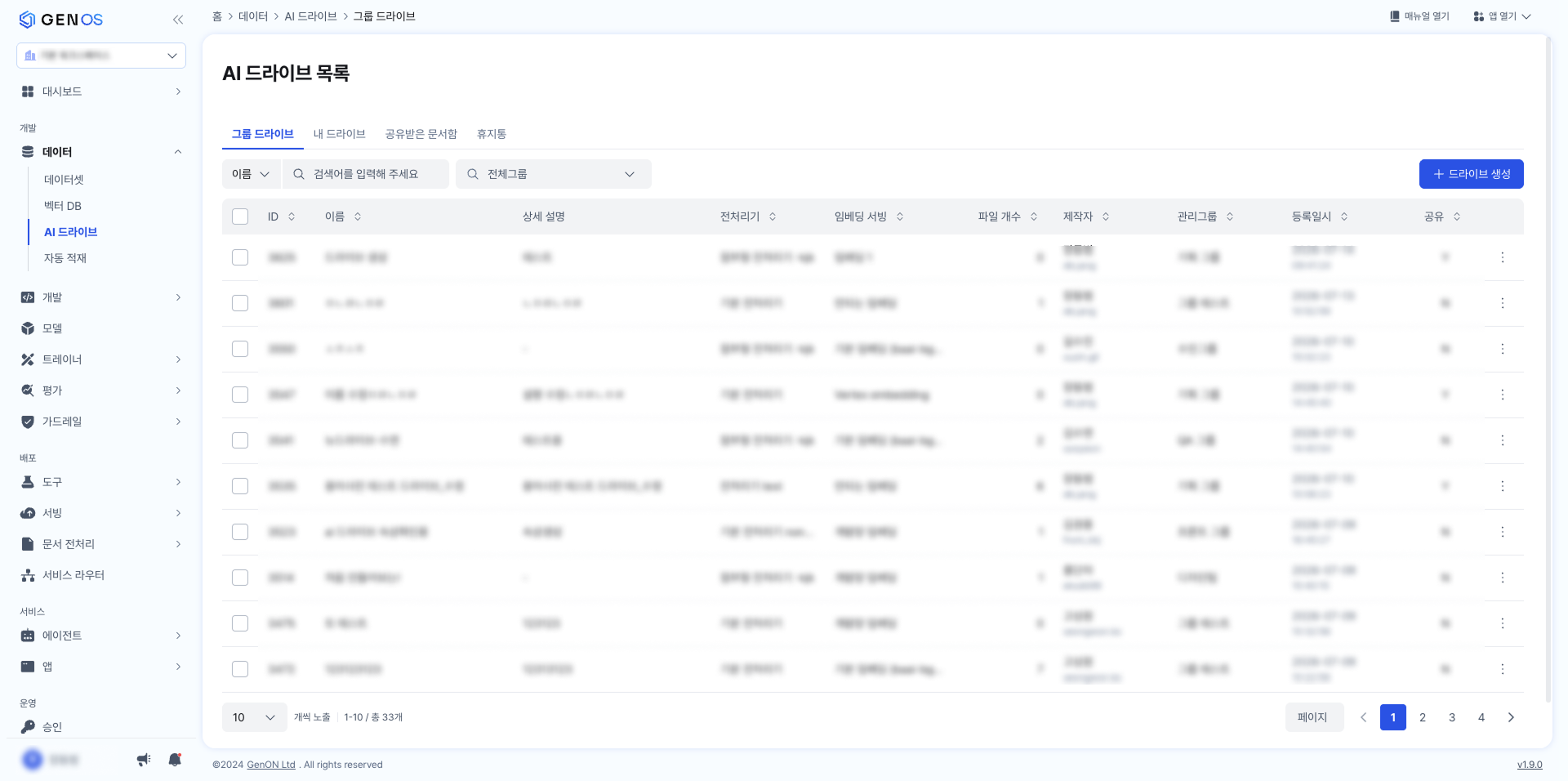Sort the table by the ID column

(x=292, y=216)
